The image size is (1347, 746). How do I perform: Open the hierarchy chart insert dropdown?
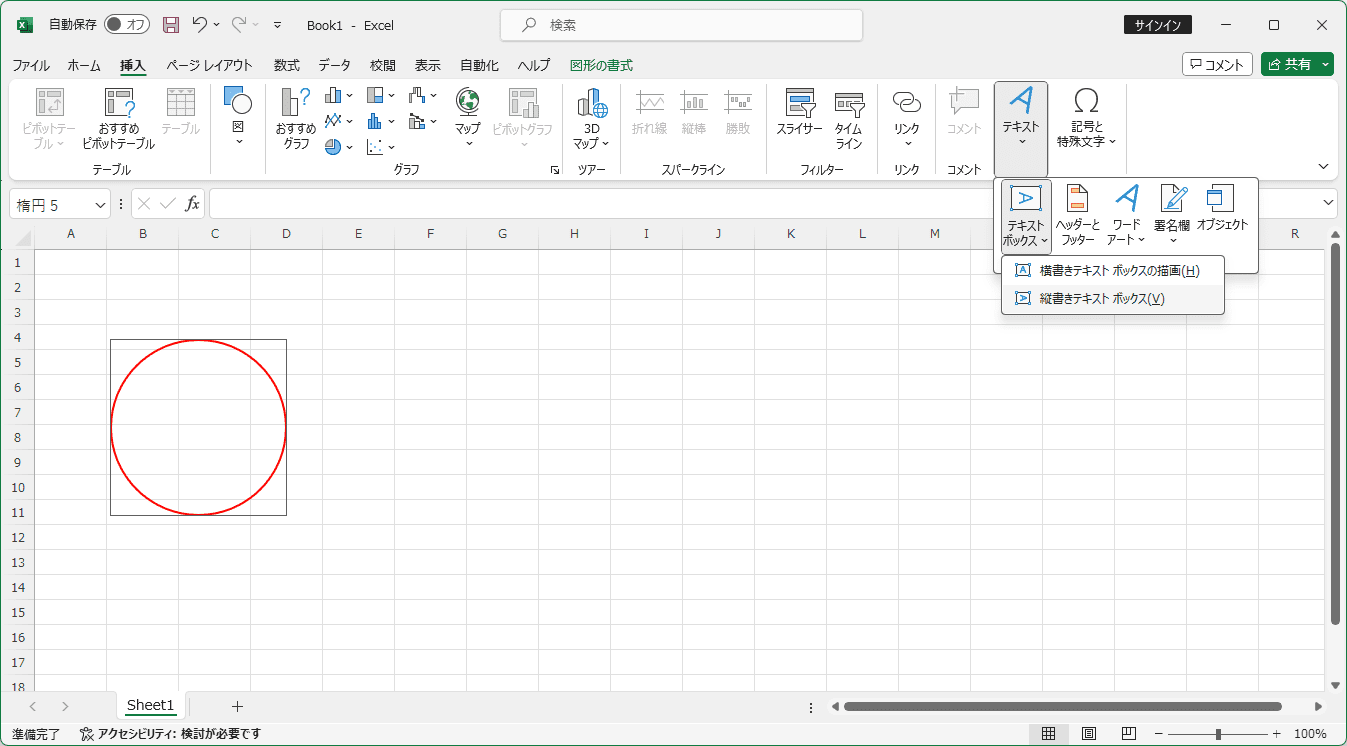coord(381,96)
